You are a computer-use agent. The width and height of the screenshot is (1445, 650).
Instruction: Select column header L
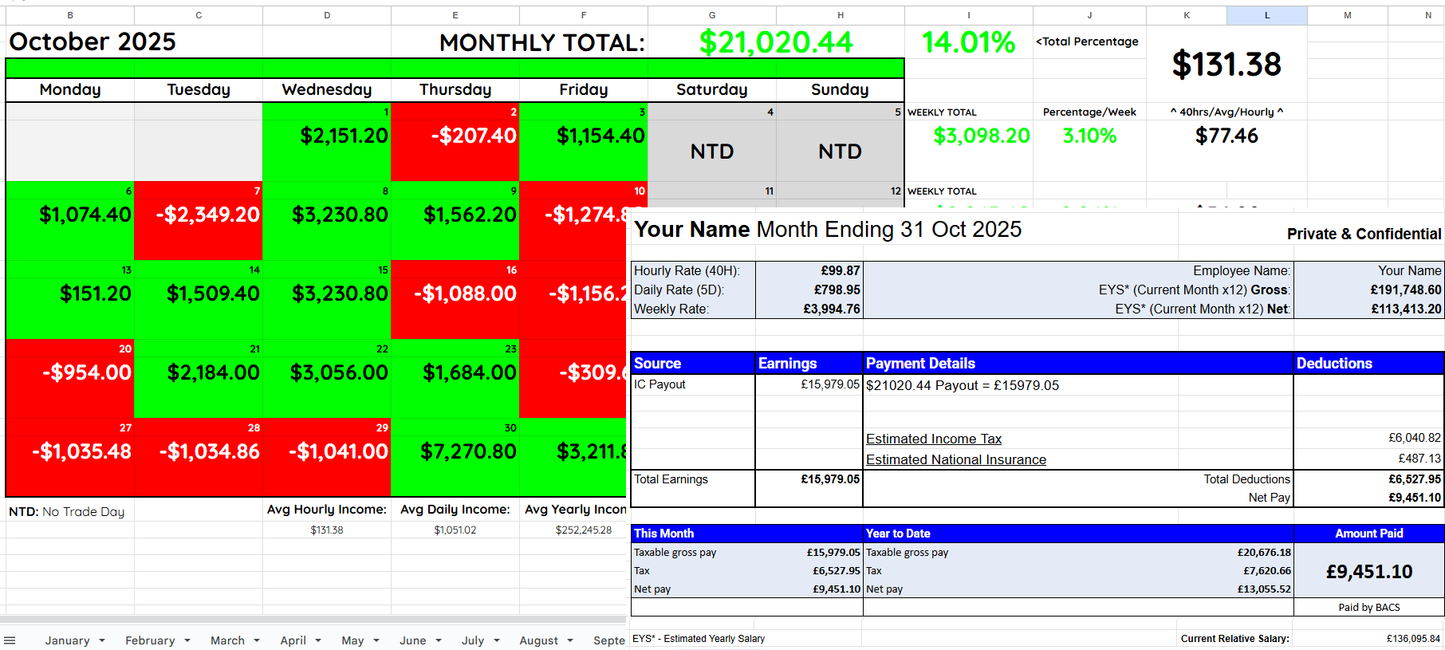[x=1266, y=15]
